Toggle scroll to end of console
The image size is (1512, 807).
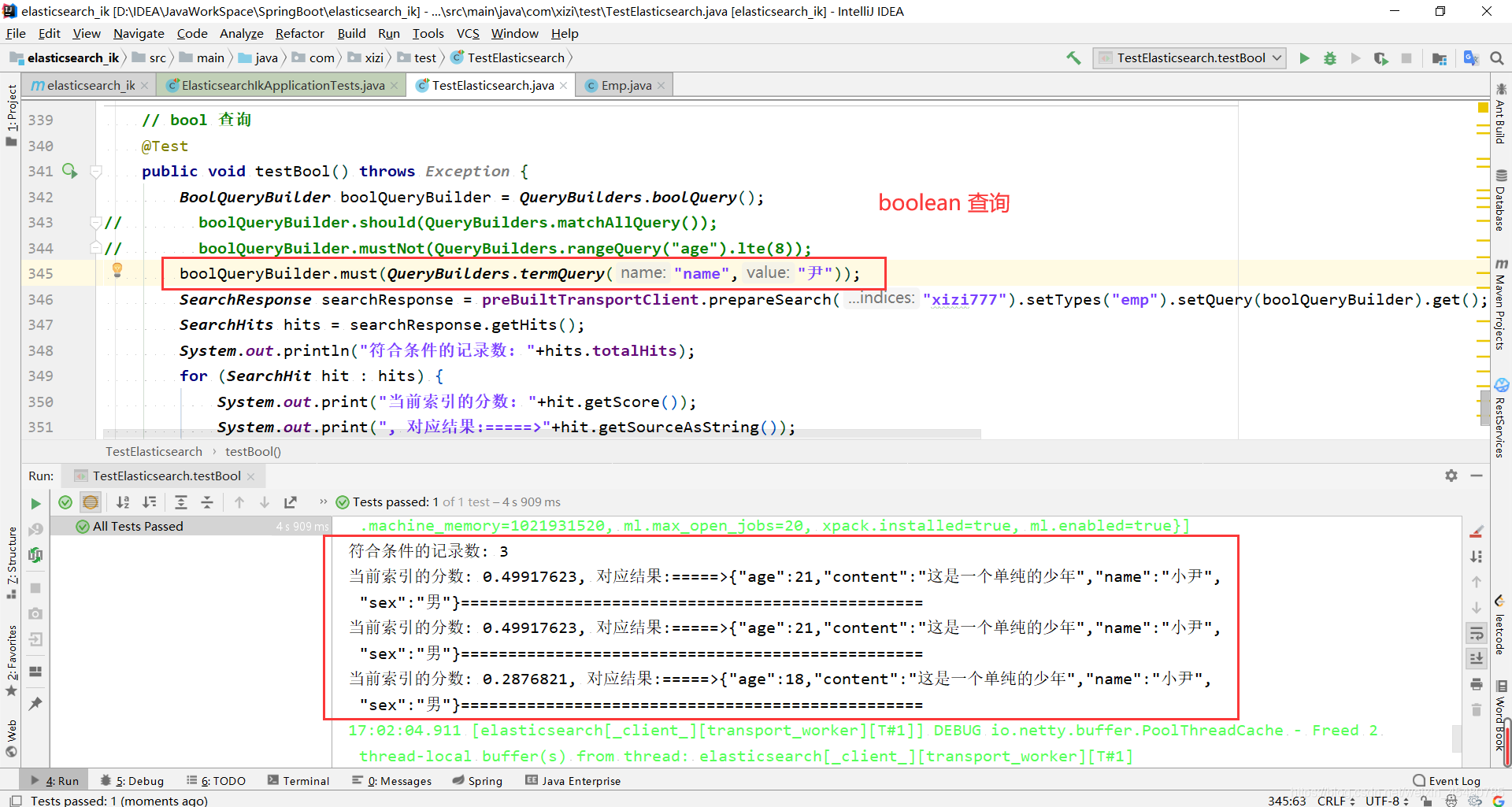click(x=1477, y=658)
